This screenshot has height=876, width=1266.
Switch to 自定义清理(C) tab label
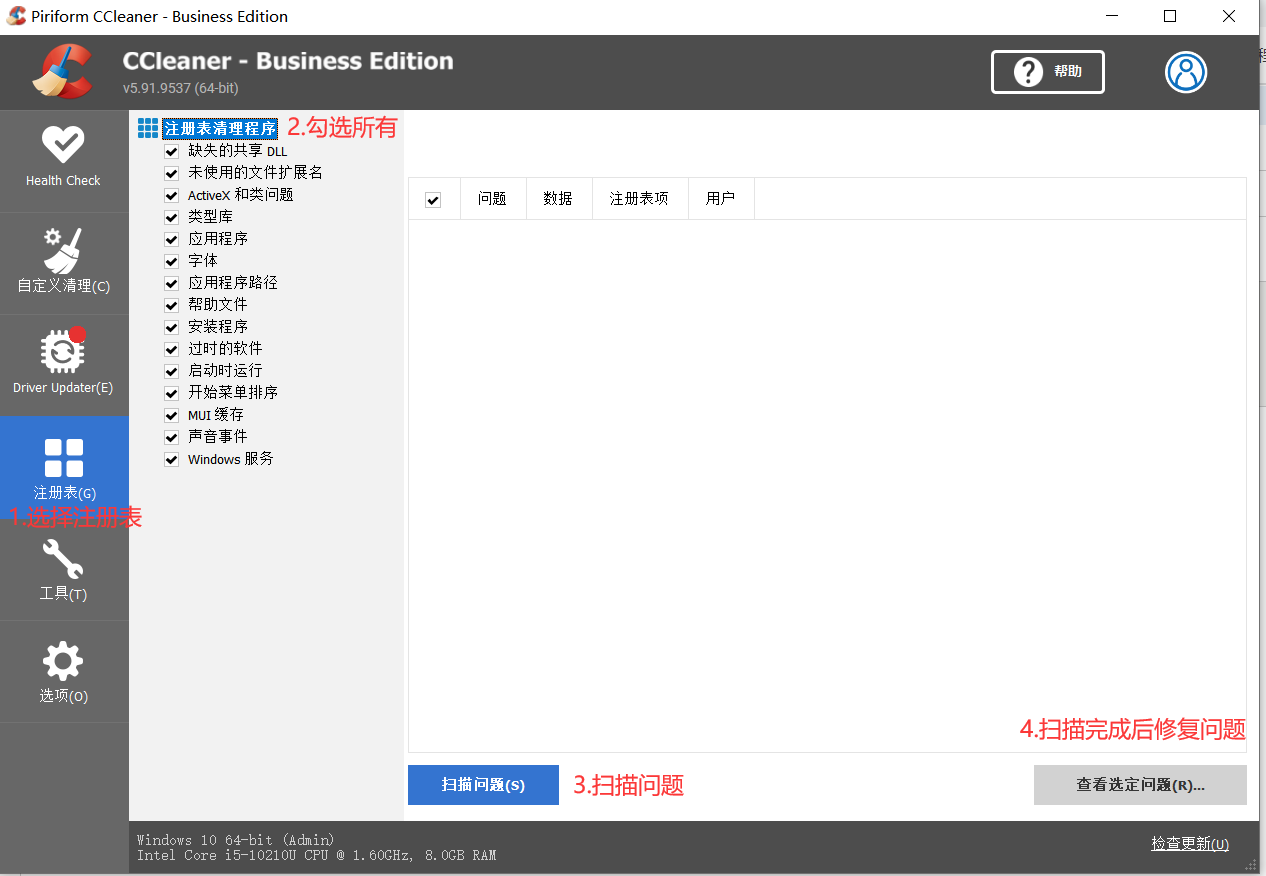pos(63,286)
